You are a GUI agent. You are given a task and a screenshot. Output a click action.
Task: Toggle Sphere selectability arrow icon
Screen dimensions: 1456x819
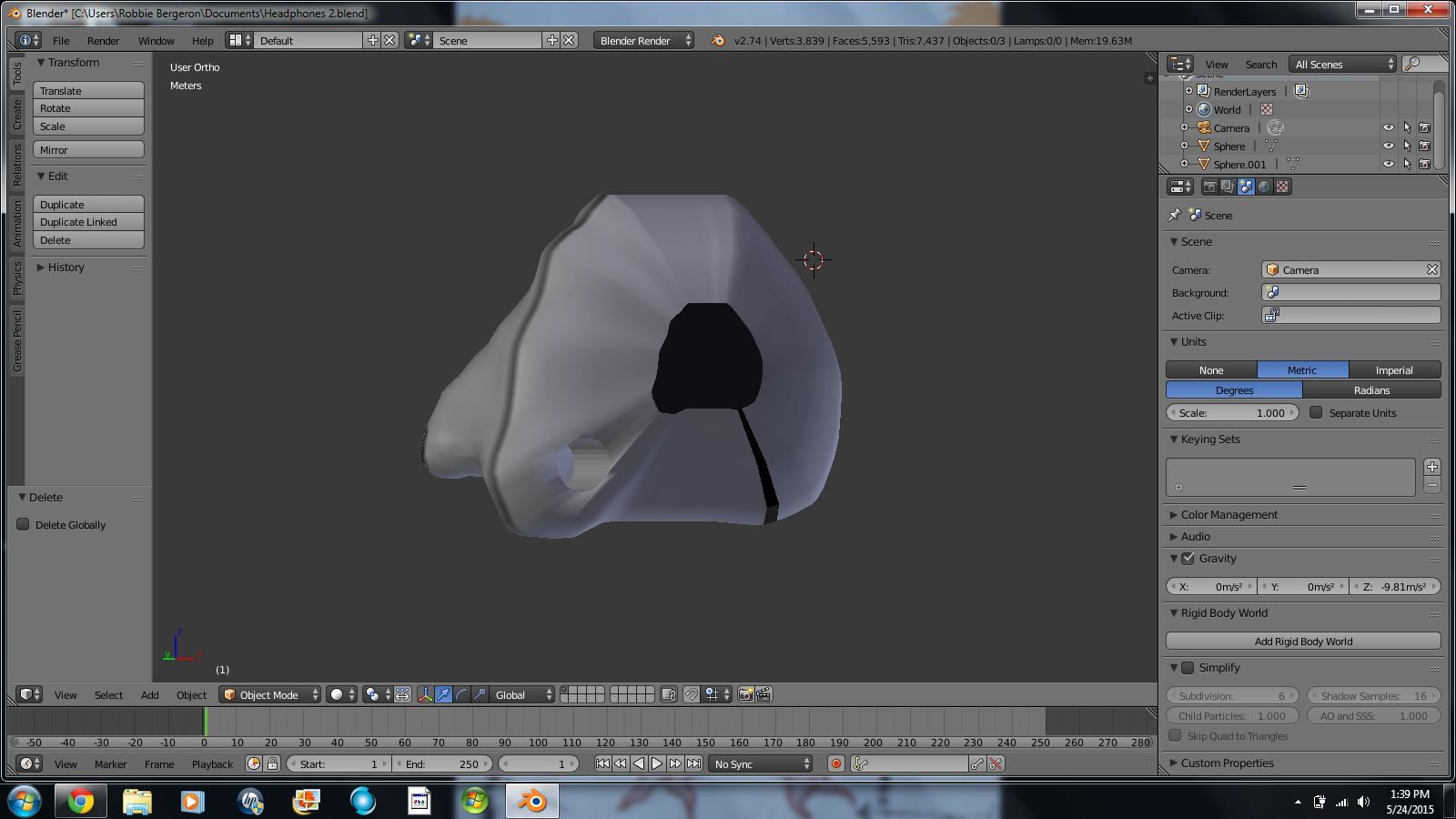(x=1407, y=146)
